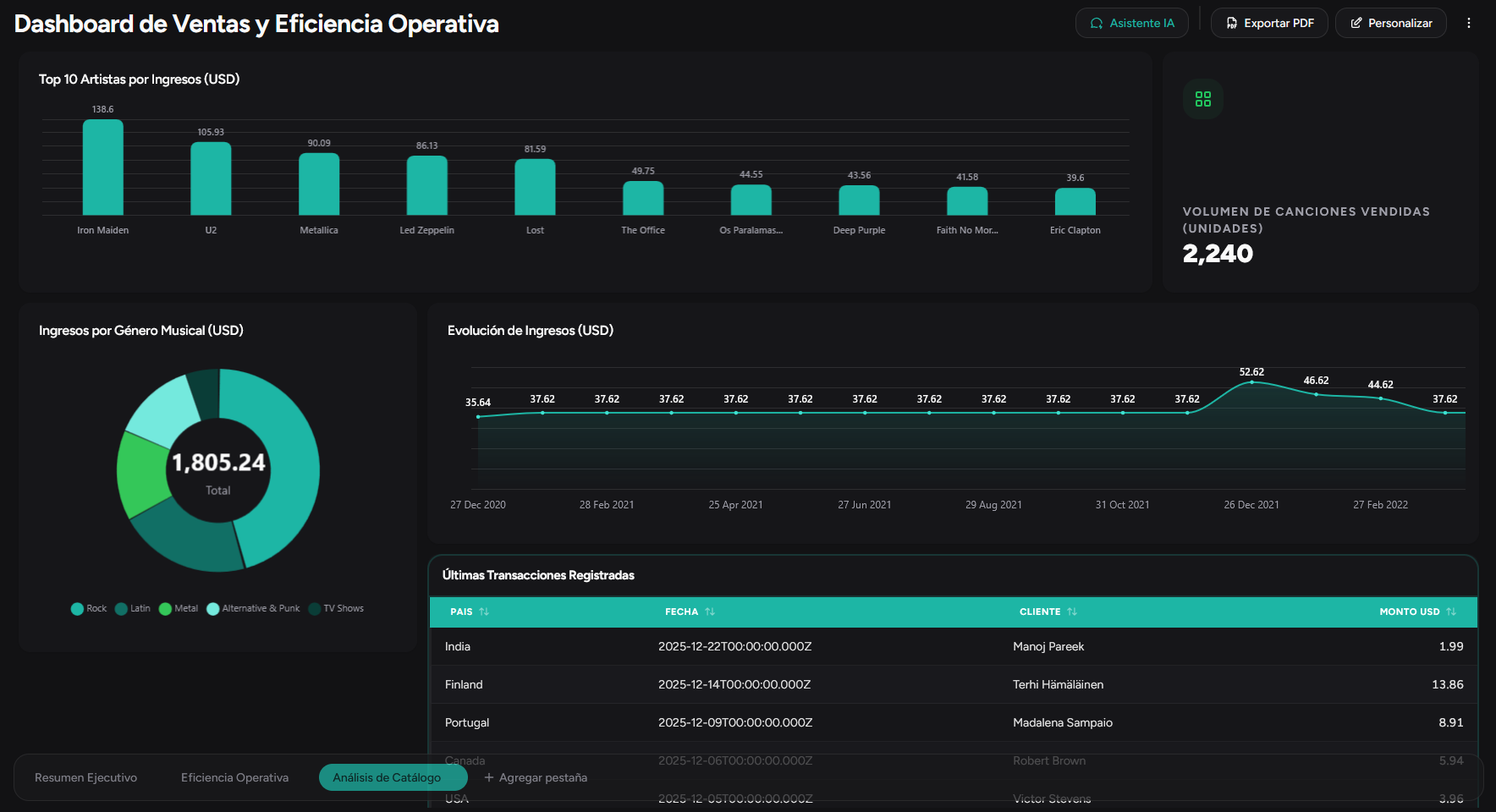Click client name Madalena Sampaio
The image size is (1496, 812).
pos(1063,722)
